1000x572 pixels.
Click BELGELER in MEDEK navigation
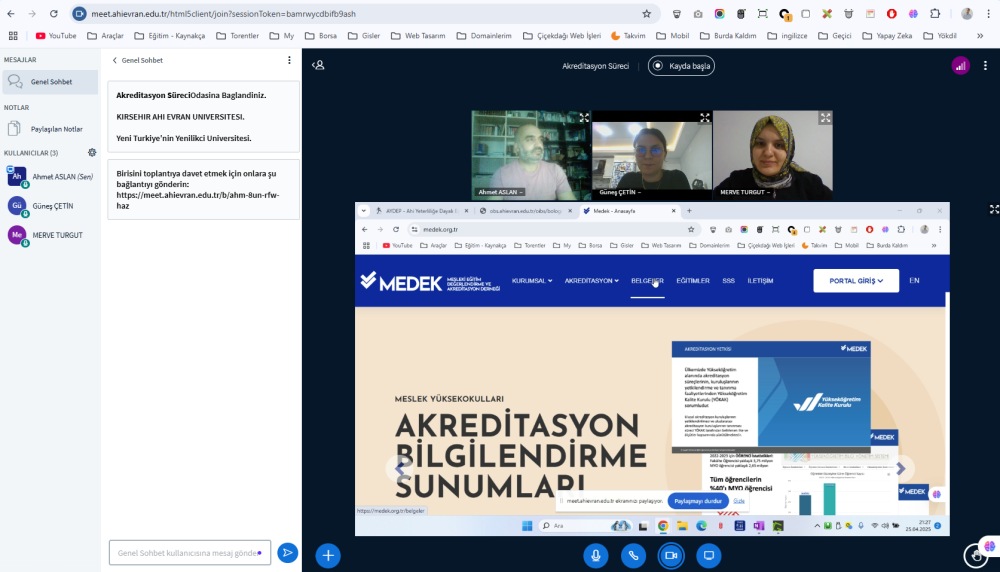647,281
